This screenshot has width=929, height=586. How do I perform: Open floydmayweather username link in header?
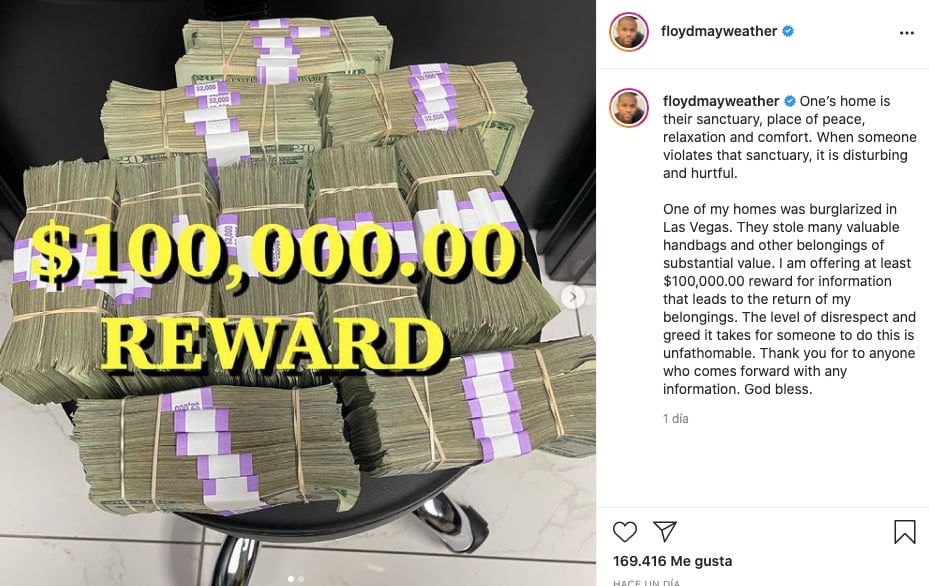pos(719,31)
